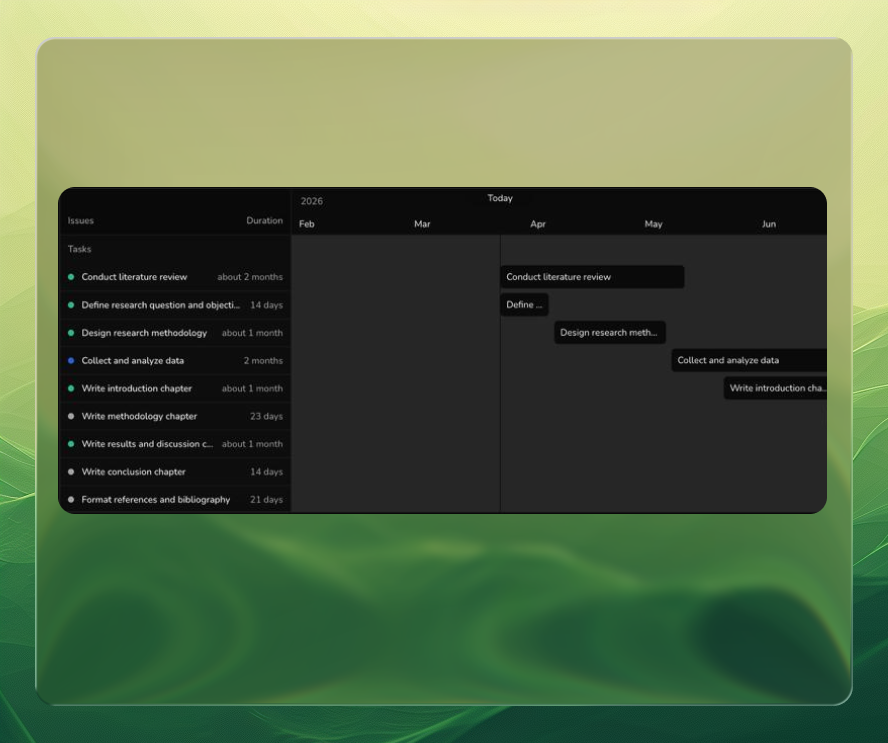Select the Design research methodology timeline bar
The image size is (888, 743).
pyautogui.click(x=610, y=333)
